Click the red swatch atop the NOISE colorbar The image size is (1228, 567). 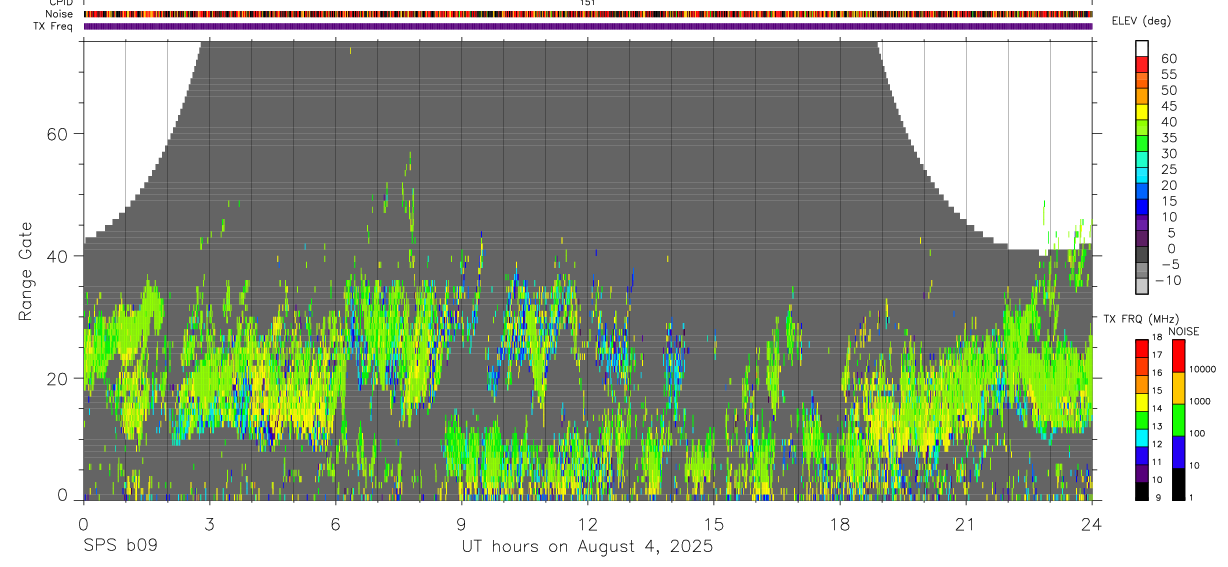(x=1178, y=355)
